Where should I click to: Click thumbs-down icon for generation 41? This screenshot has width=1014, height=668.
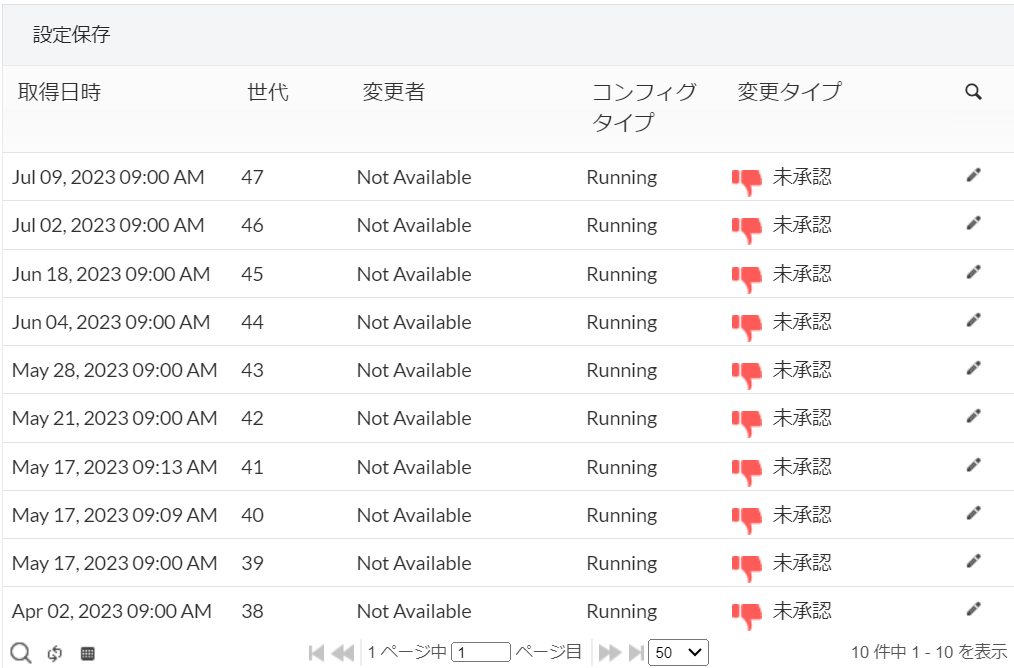point(746,469)
